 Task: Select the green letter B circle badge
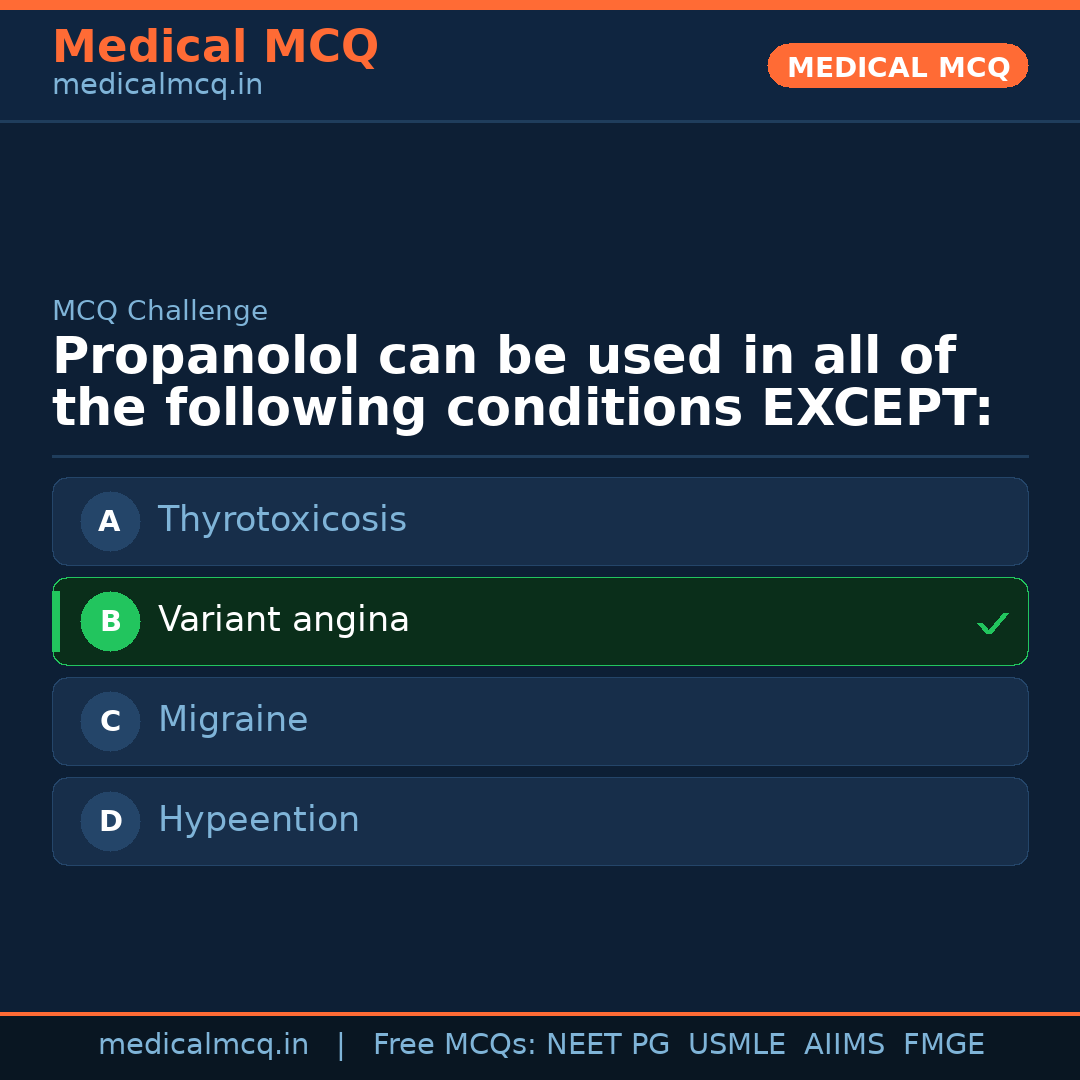110,621
